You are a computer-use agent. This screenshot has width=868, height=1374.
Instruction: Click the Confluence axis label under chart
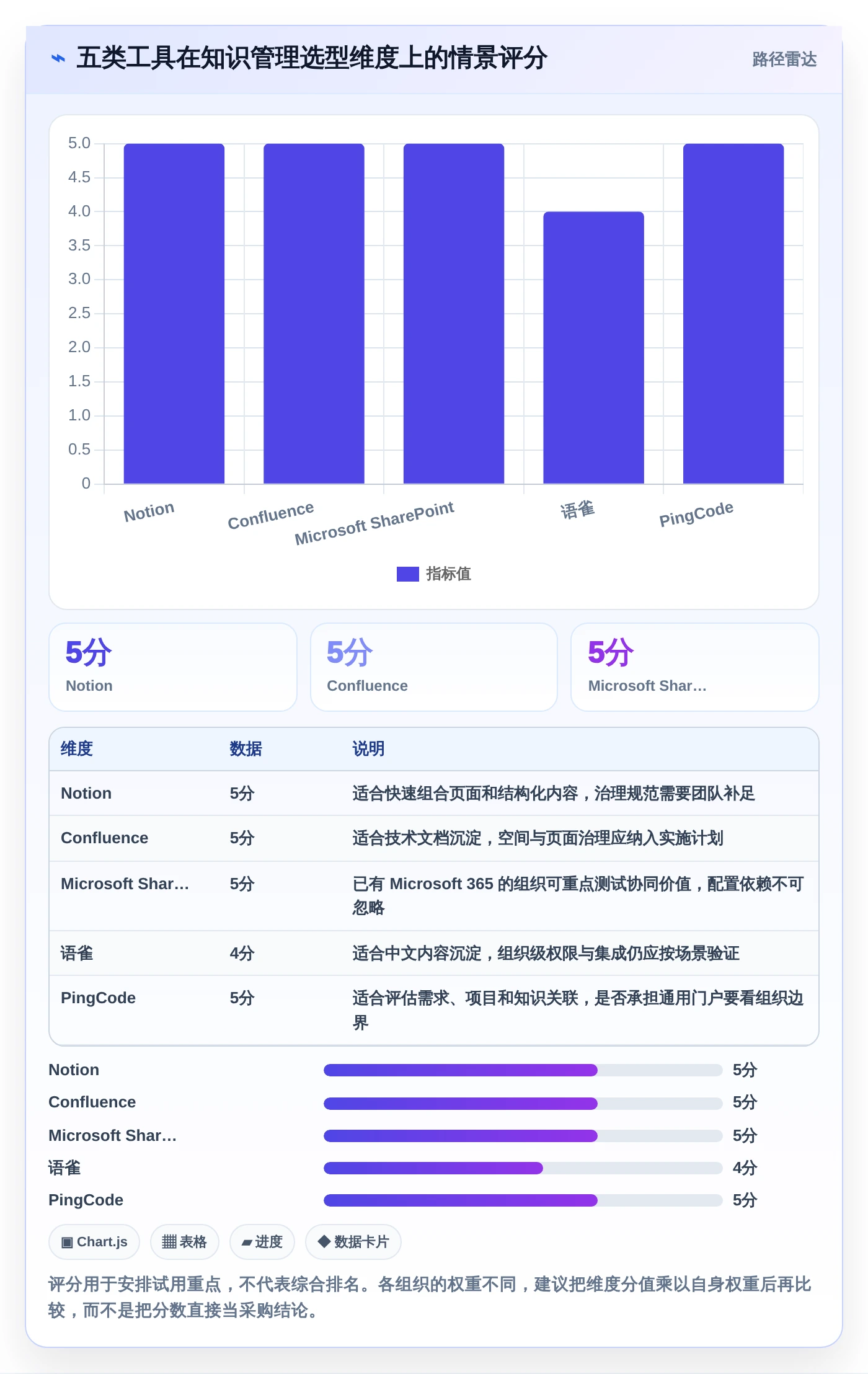pos(271,515)
